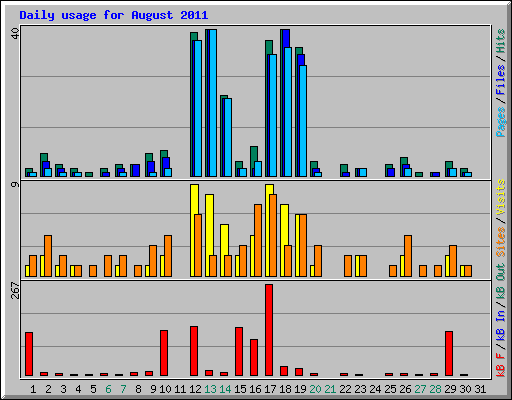Click the day 18 files bar in the top chart
The image size is (512, 400).
point(287,38)
